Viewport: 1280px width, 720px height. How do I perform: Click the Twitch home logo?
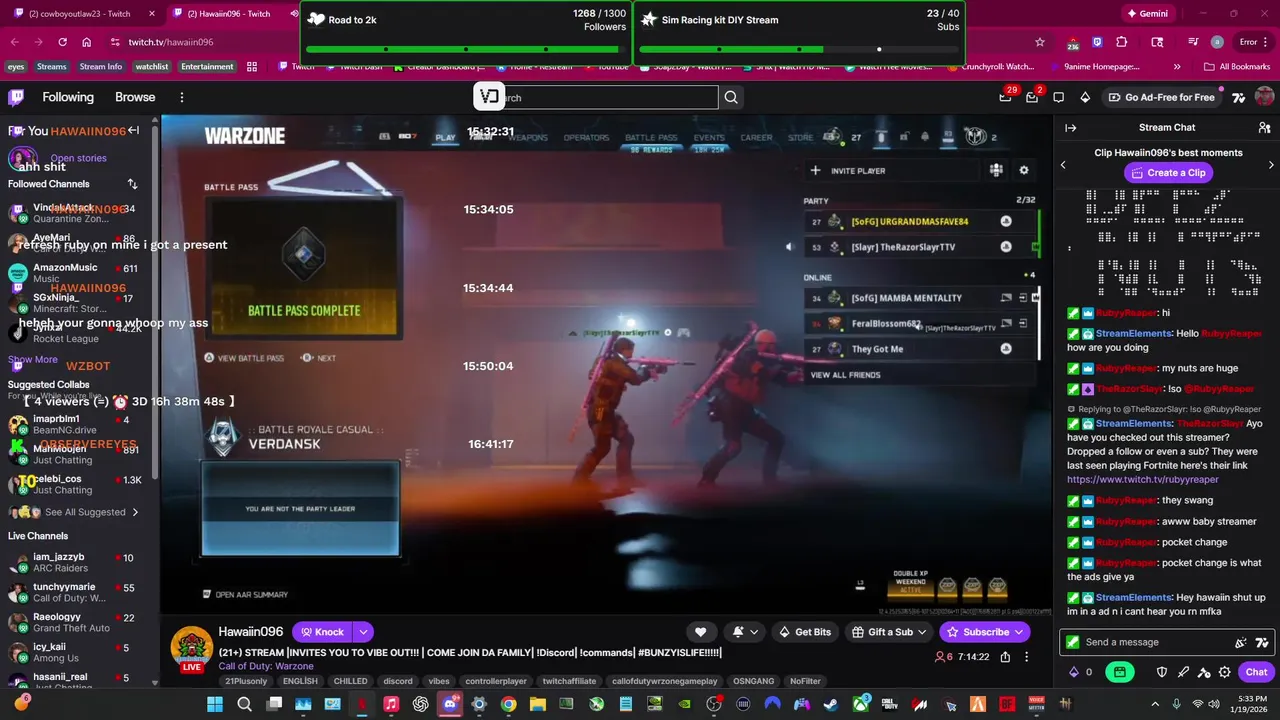click(16, 97)
